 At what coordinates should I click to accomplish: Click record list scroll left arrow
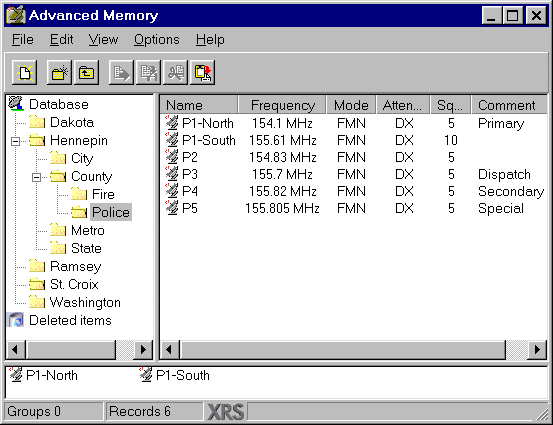170,350
